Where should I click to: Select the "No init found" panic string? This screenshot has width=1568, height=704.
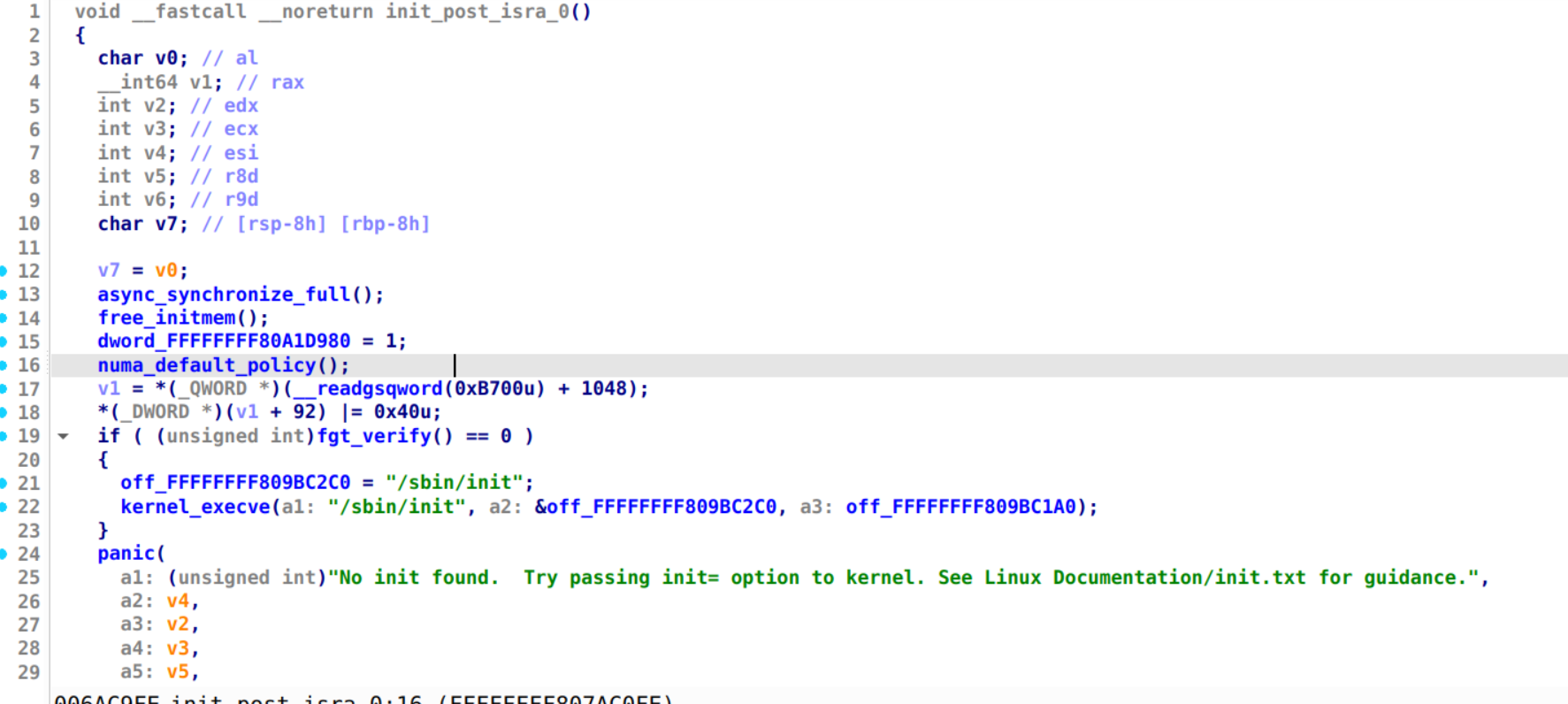(x=904, y=578)
